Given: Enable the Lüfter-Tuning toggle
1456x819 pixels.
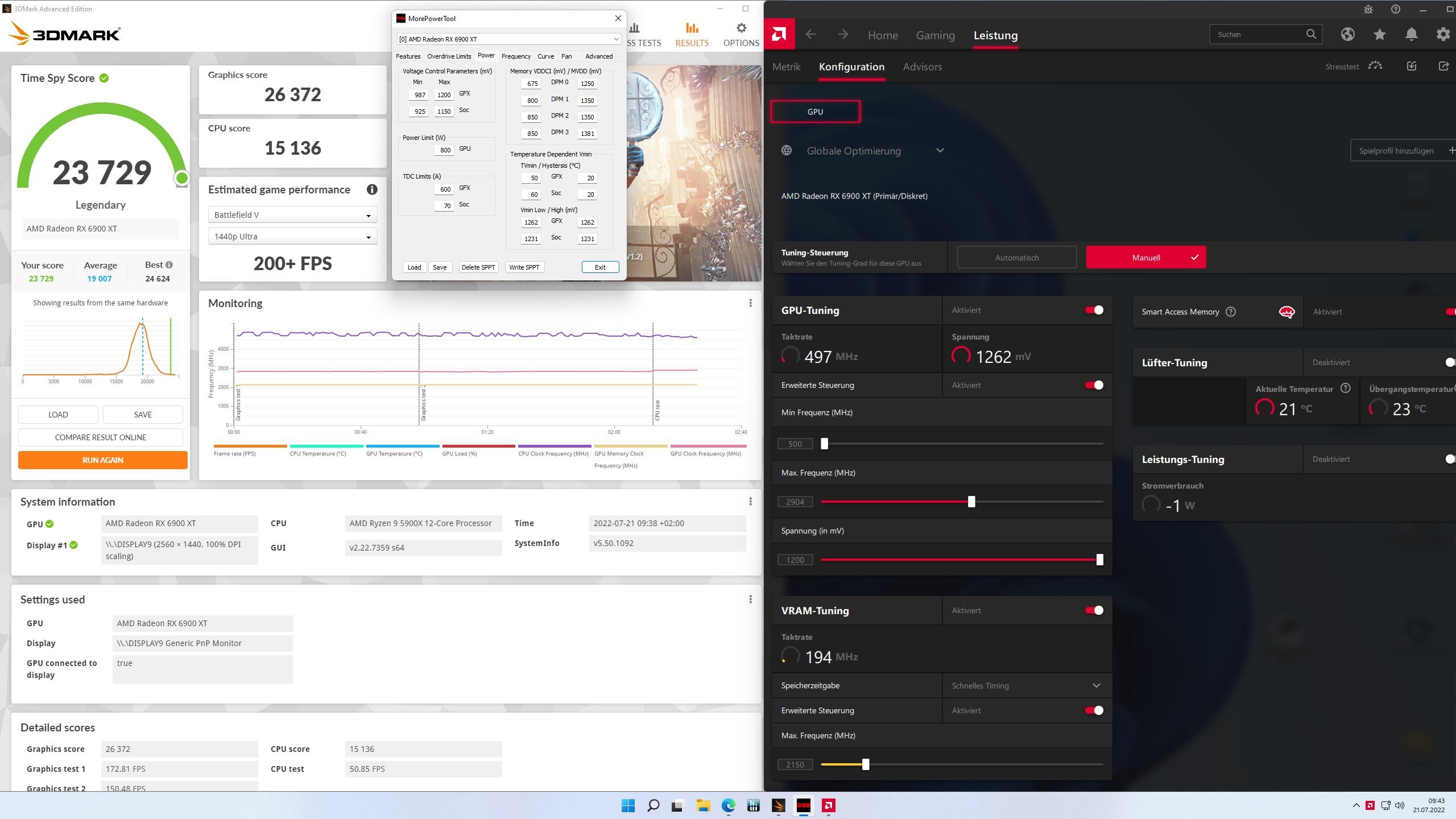Looking at the screenshot, I should [x=1449, y=362].
